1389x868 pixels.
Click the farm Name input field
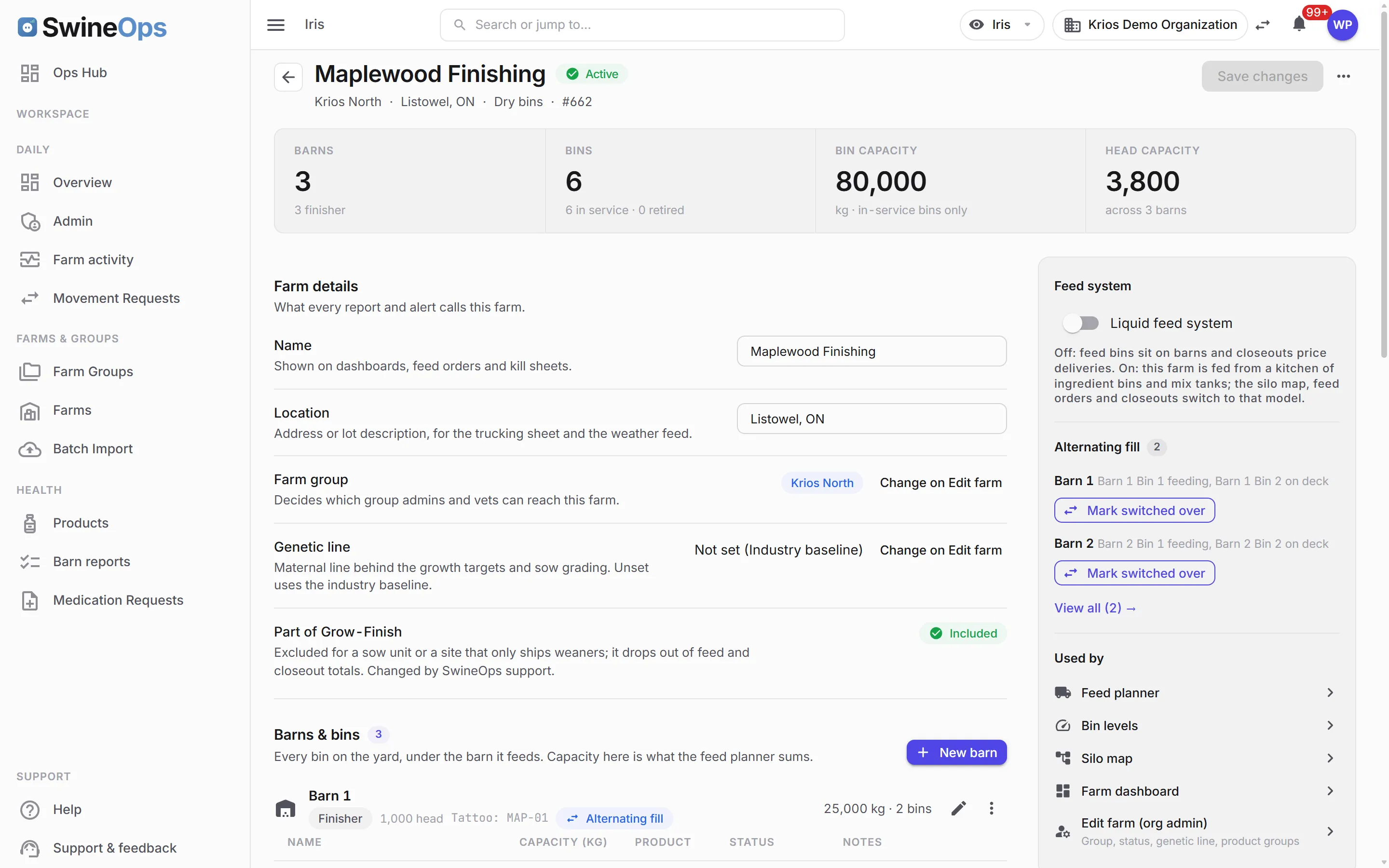pos(872,352)
